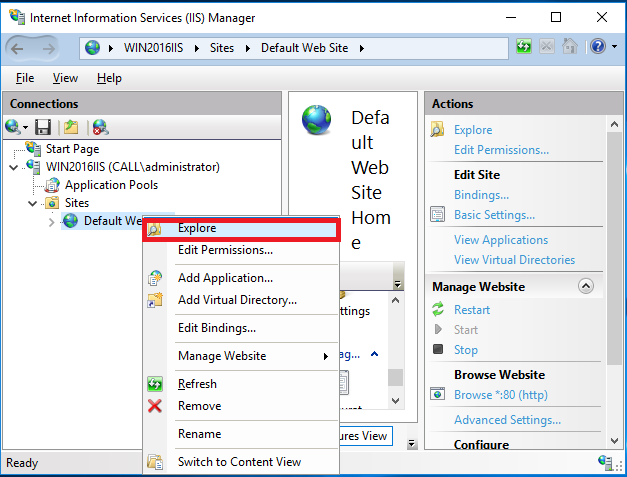The height and width of the screenshot is (477, 627).
Task: Click the Basic Settings... link
Action: [x=494, y=215]
